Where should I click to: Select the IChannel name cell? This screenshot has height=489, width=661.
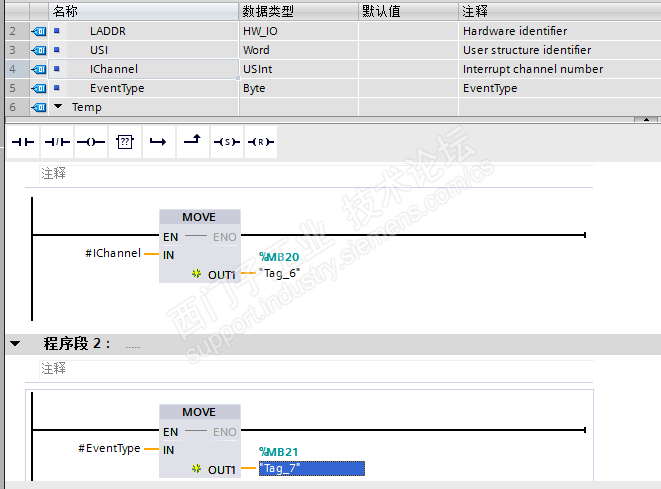coord(143,69)
